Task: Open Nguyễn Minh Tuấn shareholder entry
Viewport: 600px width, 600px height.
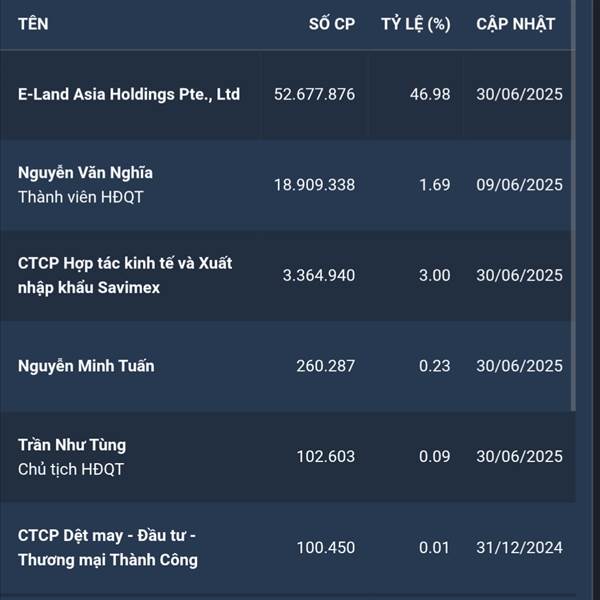Action: (x=86, y=366)
